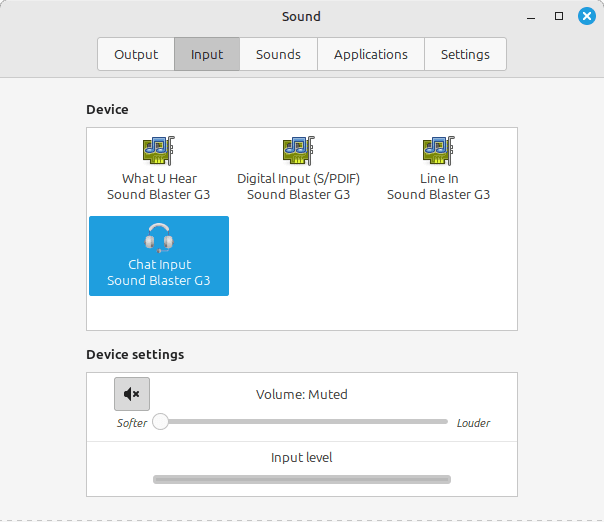Viewport: 604px width, 522px height.
Task: Click the Input level meter bar
Action: 302,480
